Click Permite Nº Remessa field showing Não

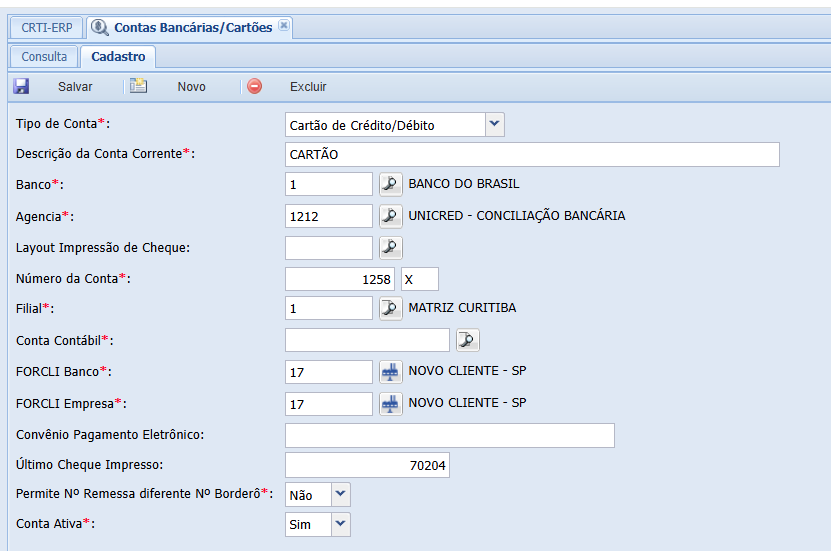308,494
